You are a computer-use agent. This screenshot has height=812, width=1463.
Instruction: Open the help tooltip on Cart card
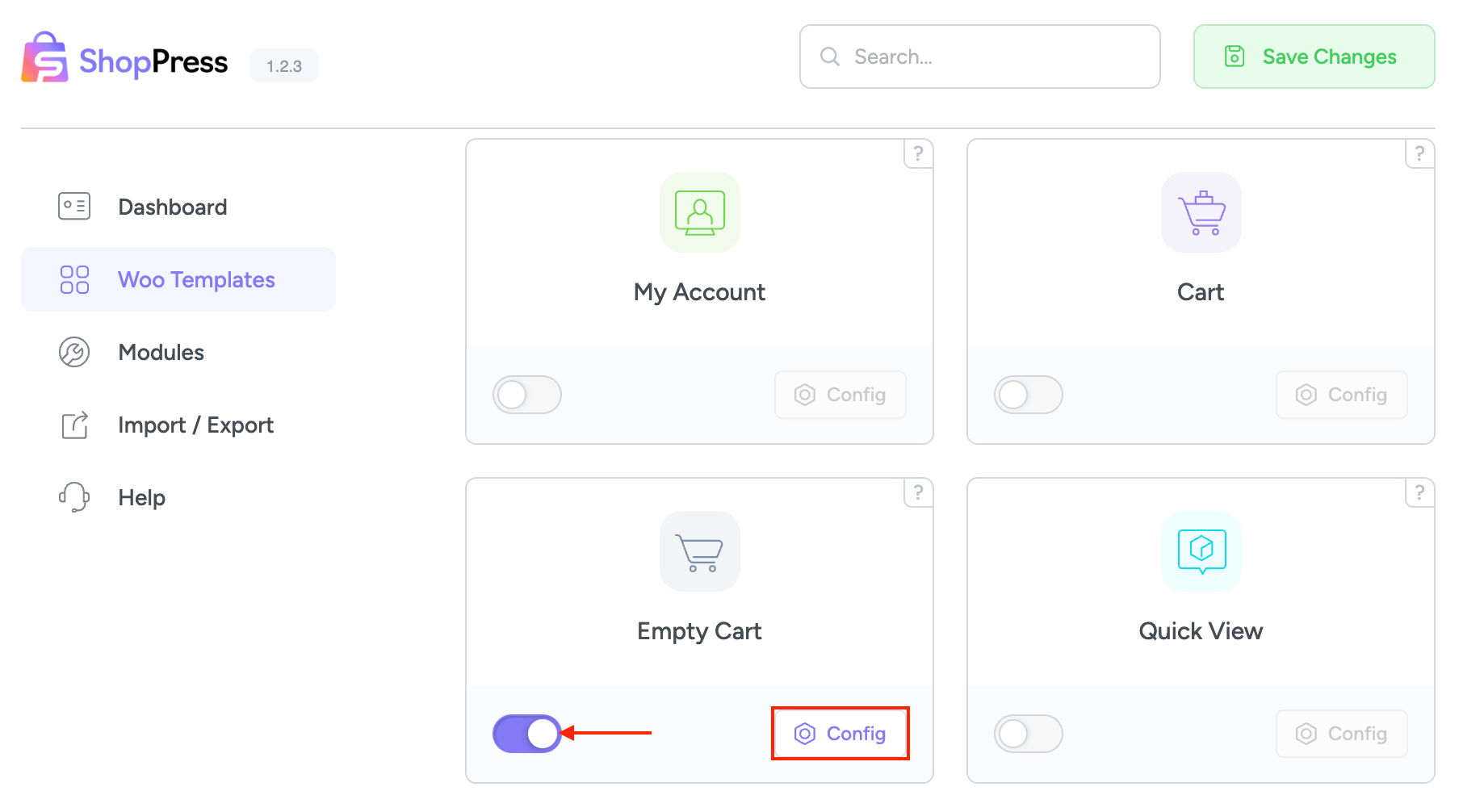(1419, 154)
